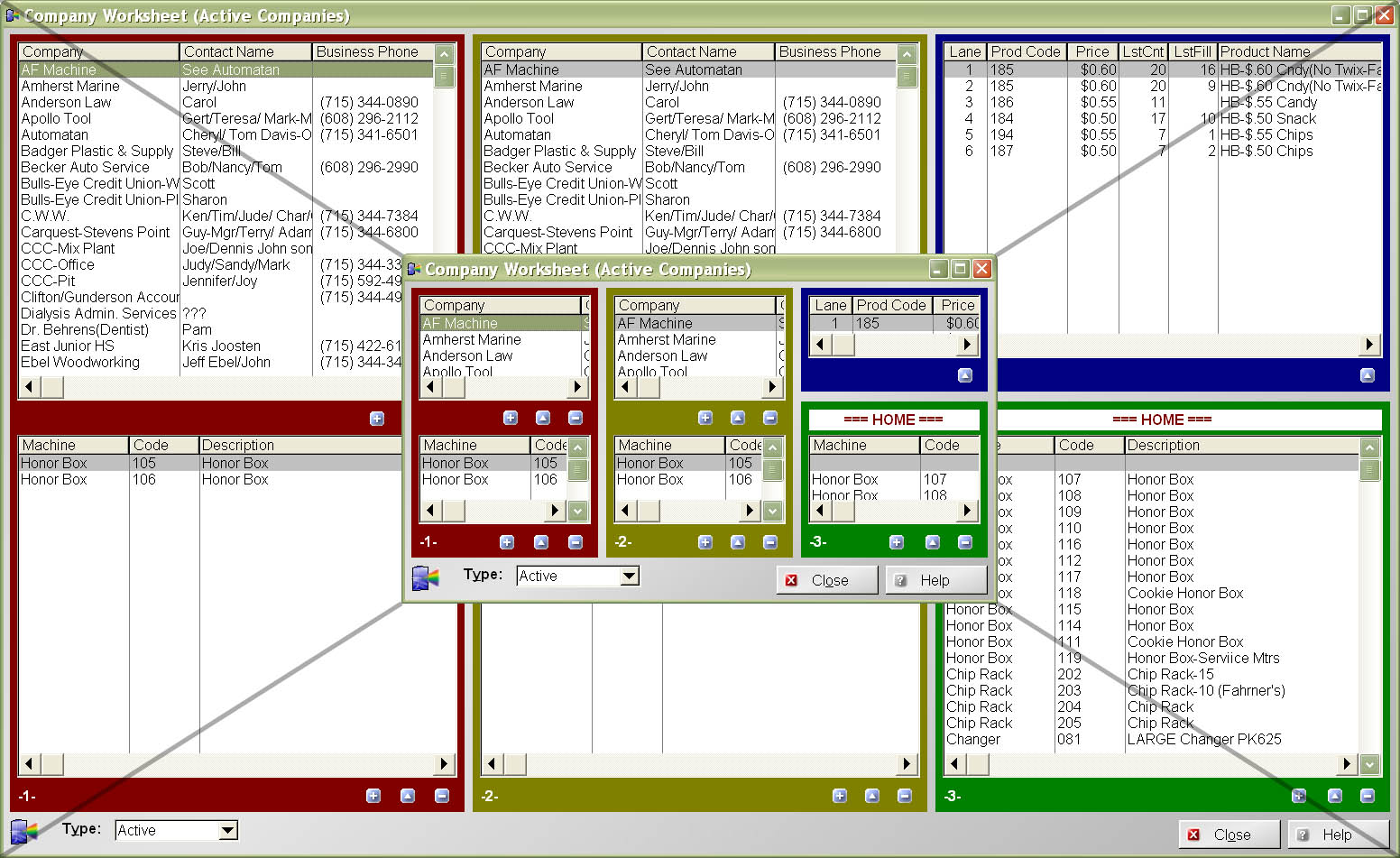Click right scroll arrow in large blue panel

1369,344
